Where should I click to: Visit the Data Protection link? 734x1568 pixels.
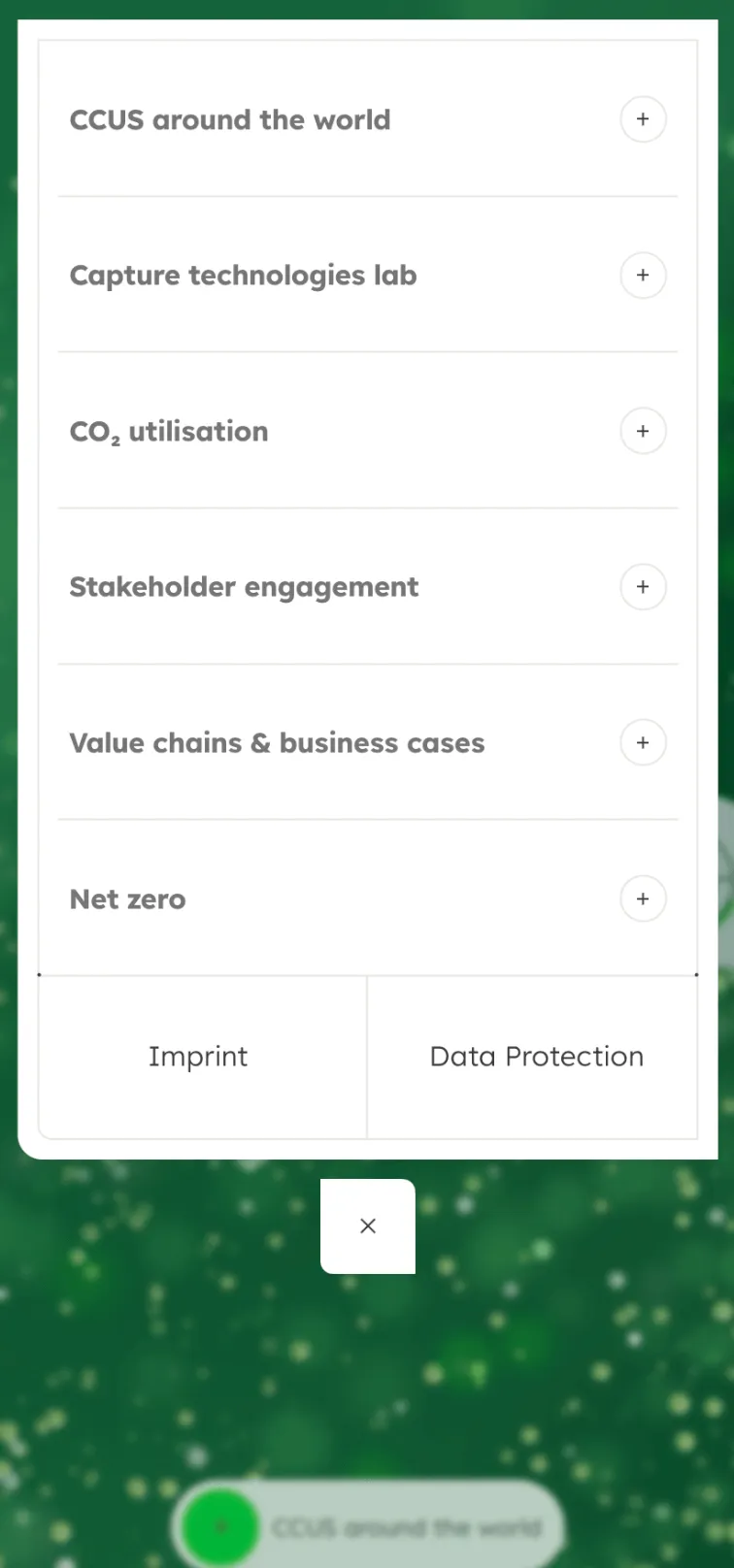tap(536, 1057)
